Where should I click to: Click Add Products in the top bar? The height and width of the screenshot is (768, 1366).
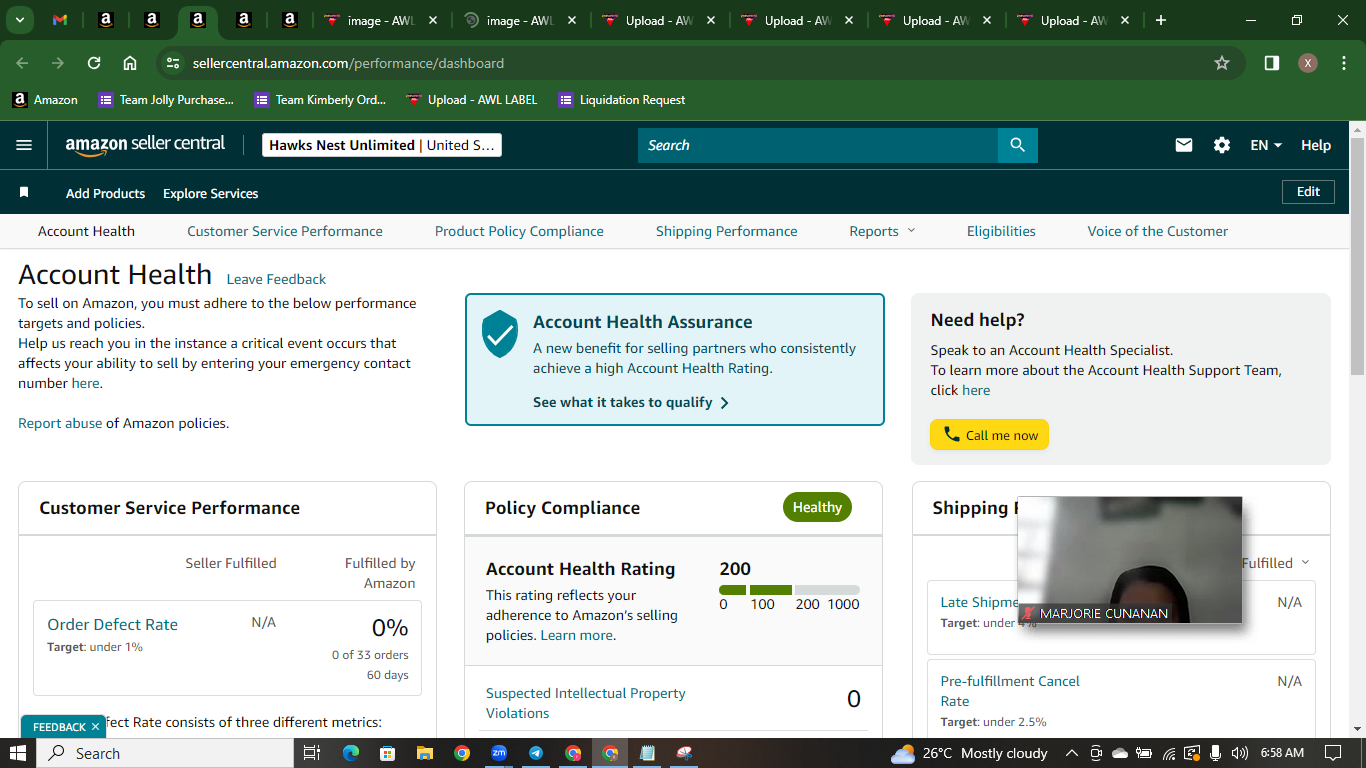pyautogui.click(x=105, y=193)
